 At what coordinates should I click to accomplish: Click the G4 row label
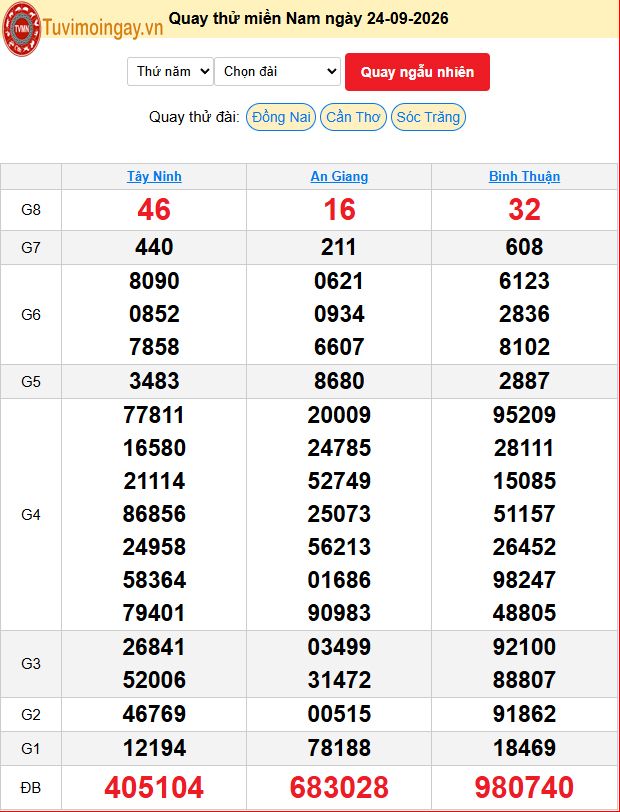click(x=31, y=514)
